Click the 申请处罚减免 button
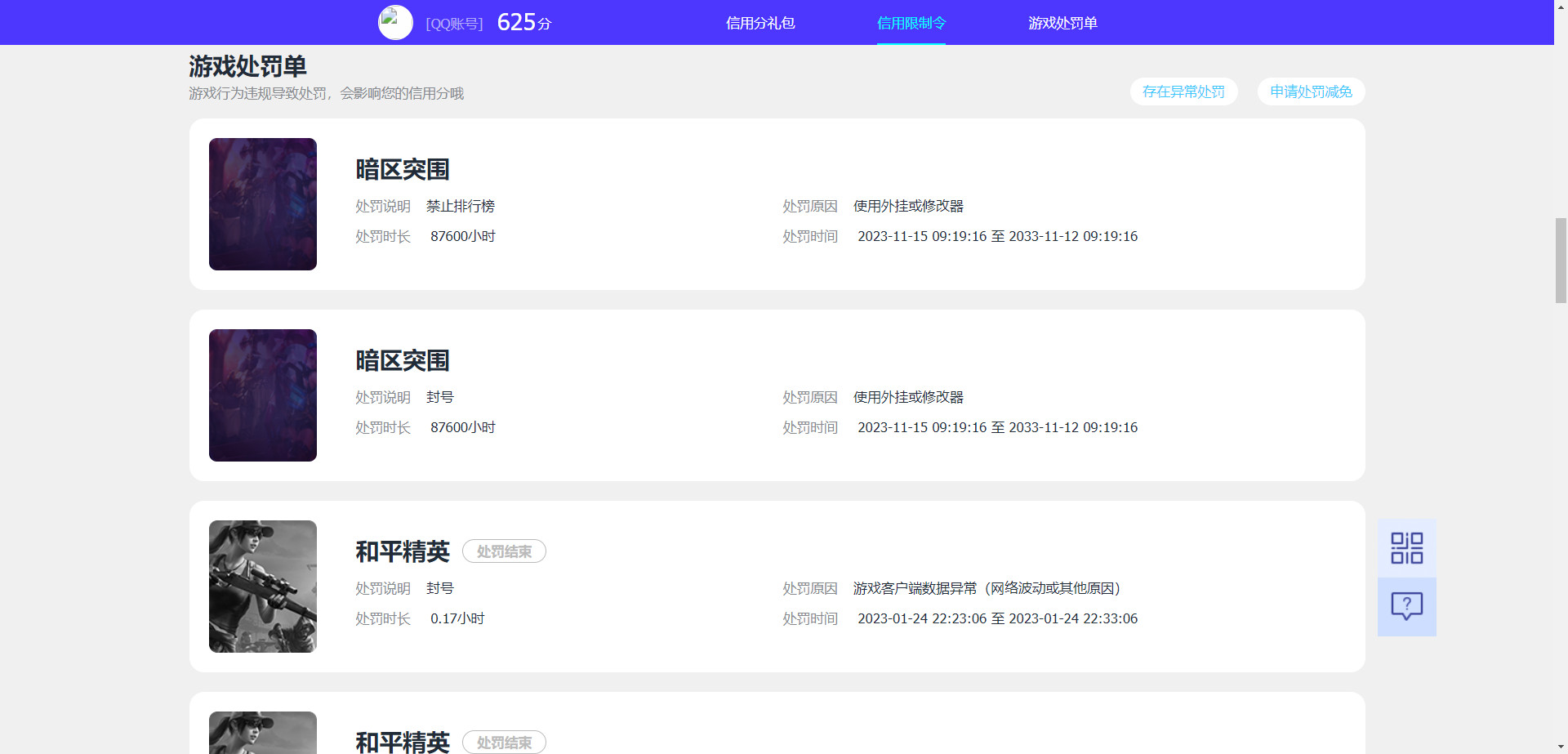The height and width of the screenshot is (754, 1568). point(1311,91)
